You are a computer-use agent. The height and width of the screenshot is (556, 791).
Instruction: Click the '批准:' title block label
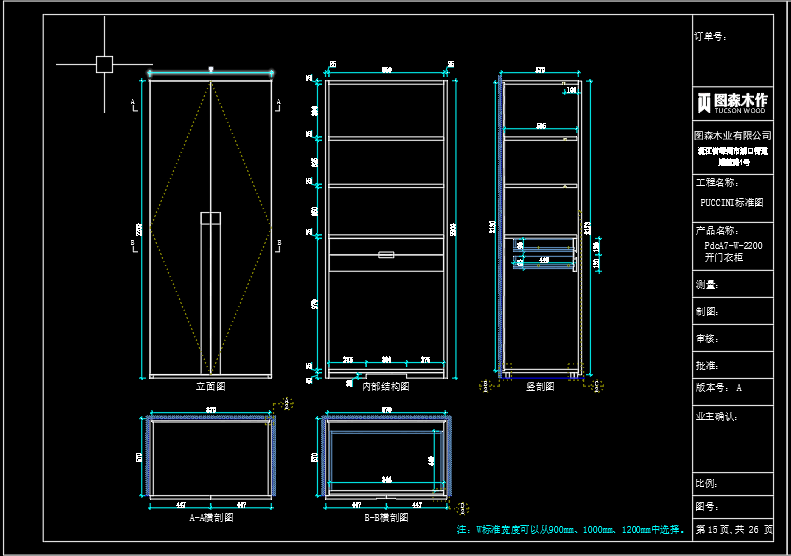707,366
